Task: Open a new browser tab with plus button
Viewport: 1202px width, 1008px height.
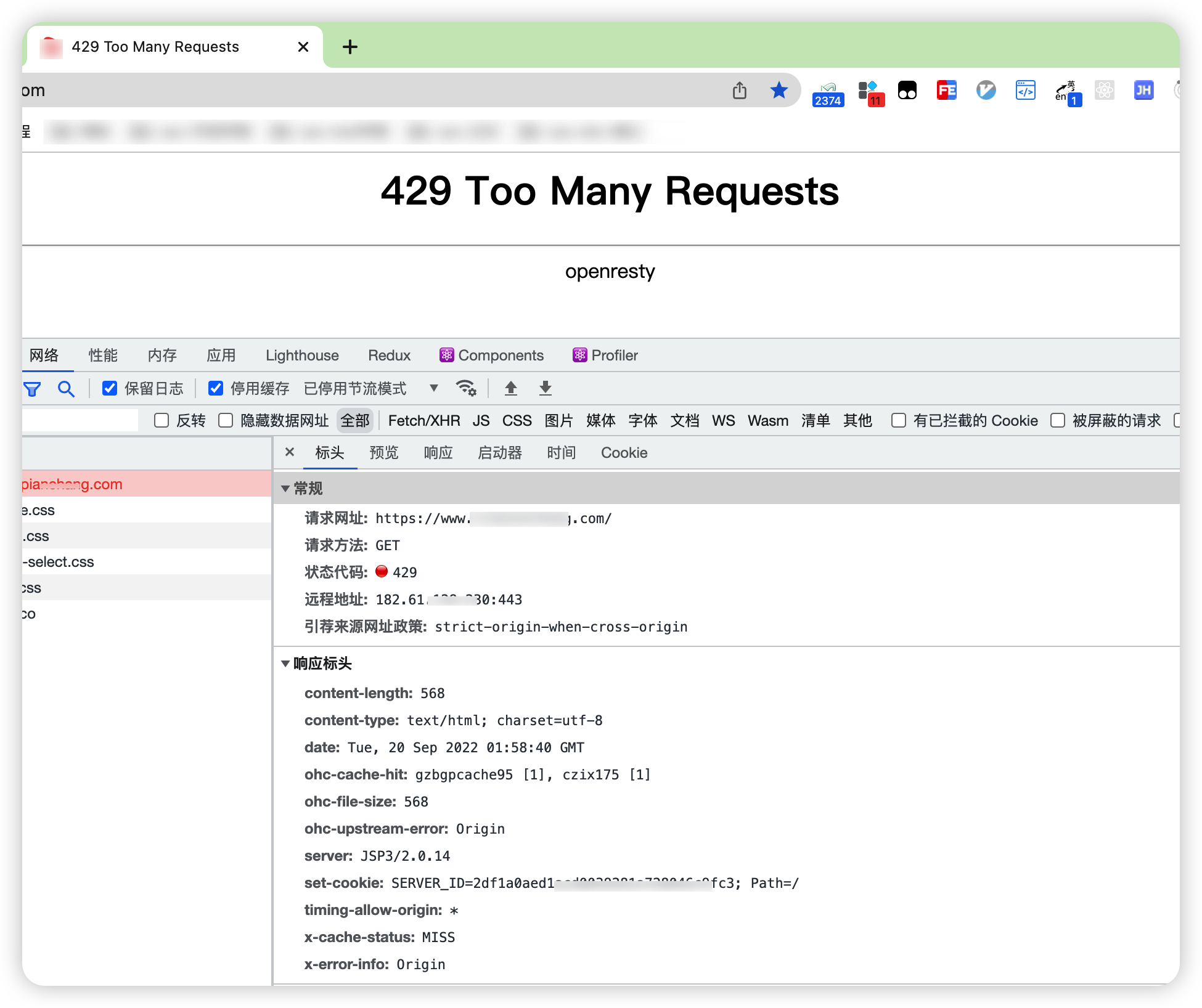Action: click(350, 47)
